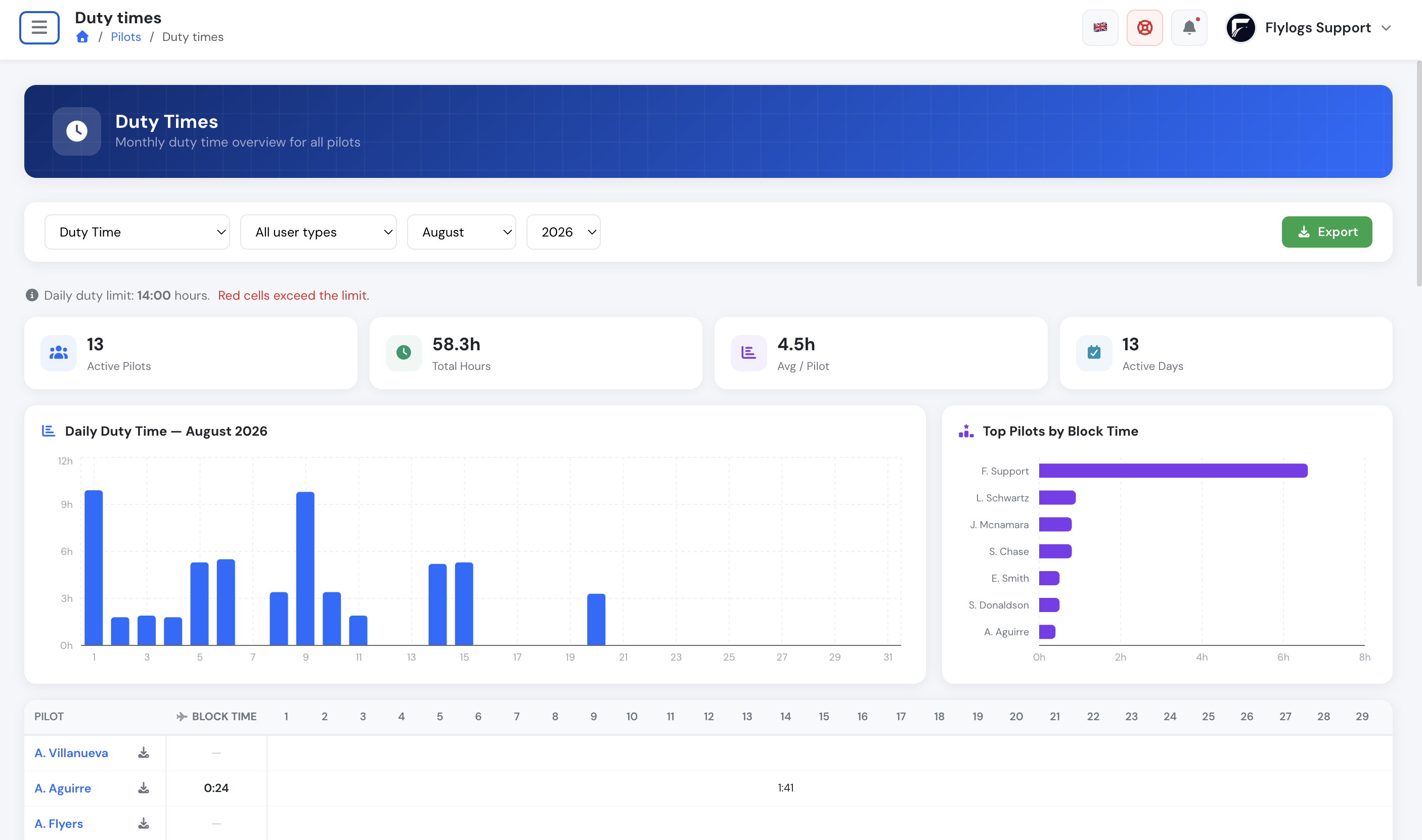Export duty times with the green button
Viewport: 1422px width, 840px height.
[1327, 232]
